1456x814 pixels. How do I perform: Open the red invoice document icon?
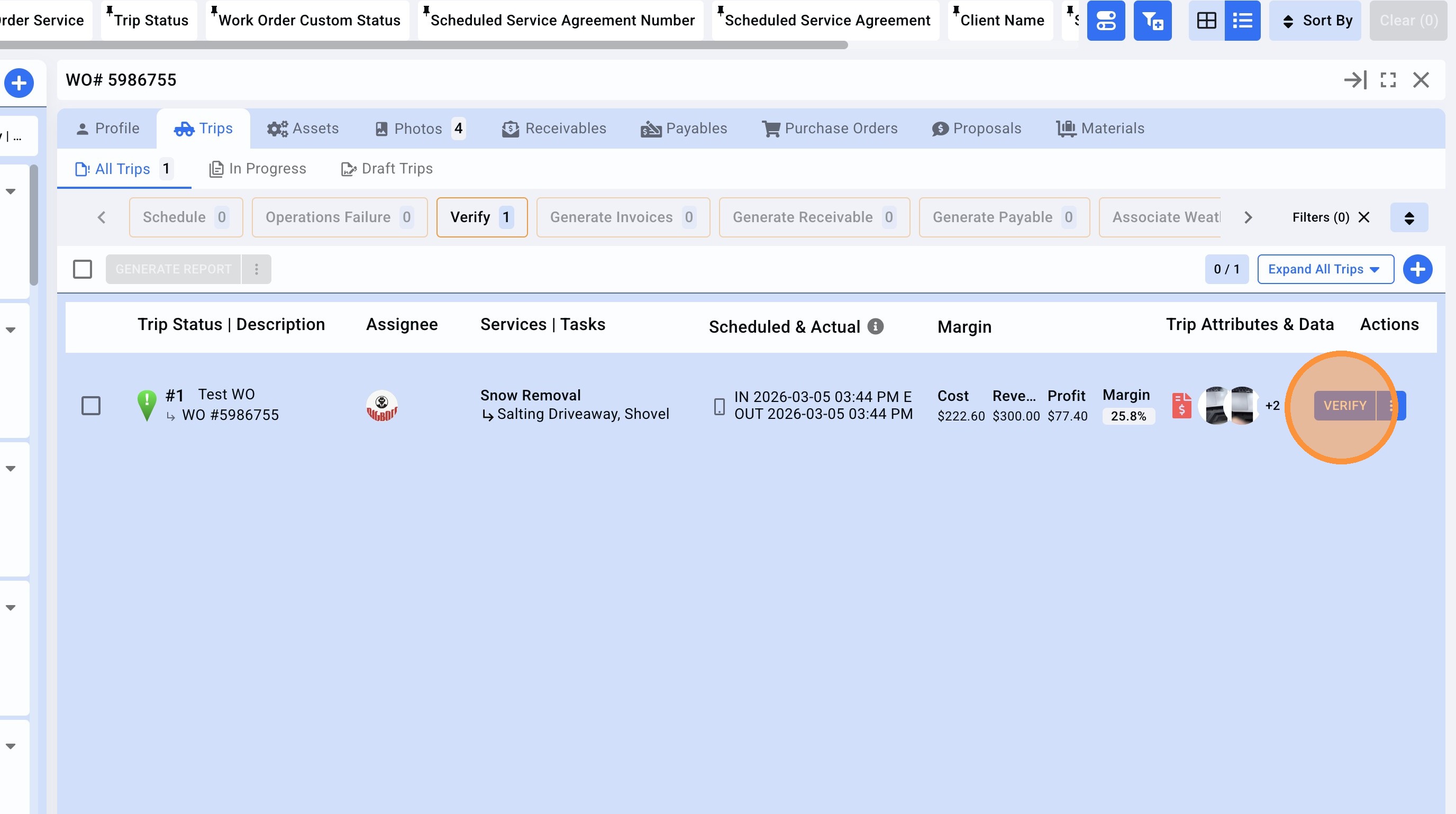1181,406
